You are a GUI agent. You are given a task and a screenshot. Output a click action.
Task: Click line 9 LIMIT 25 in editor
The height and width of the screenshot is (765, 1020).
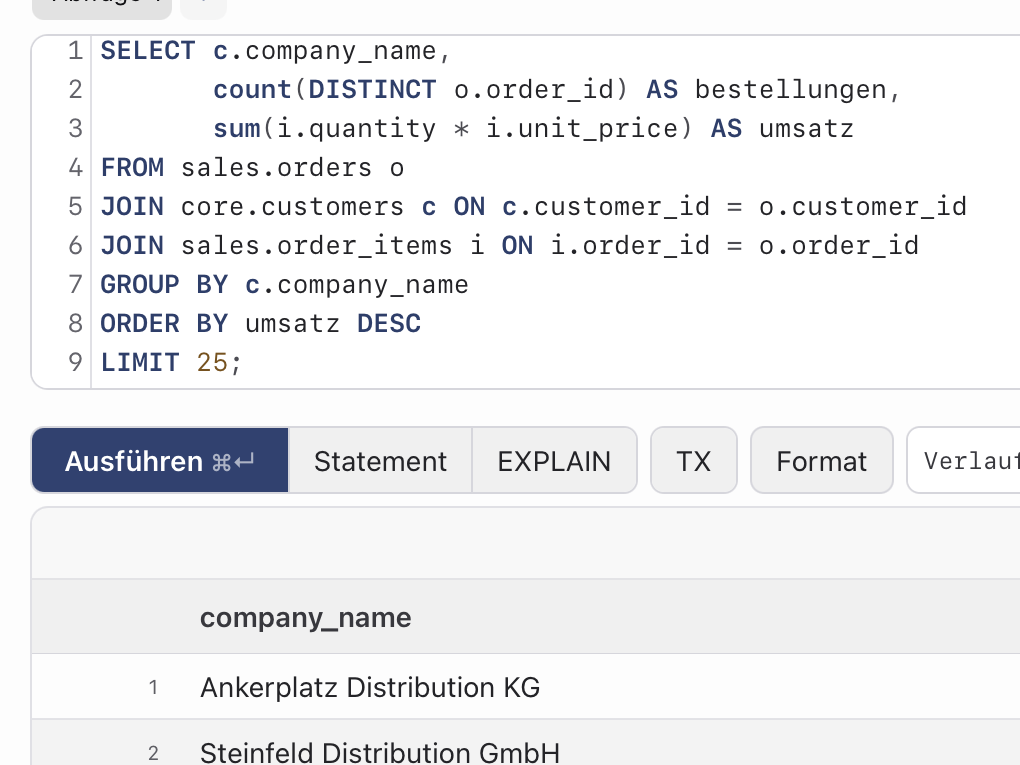(x=171, y=362)
